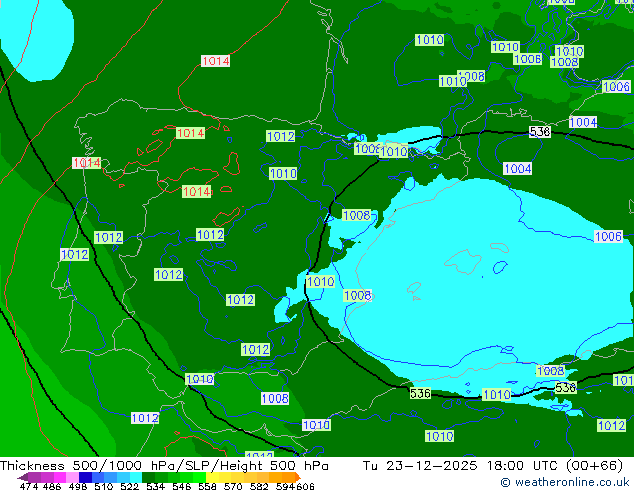Click legend value 534
634x490 pixels.
point(155,486)
